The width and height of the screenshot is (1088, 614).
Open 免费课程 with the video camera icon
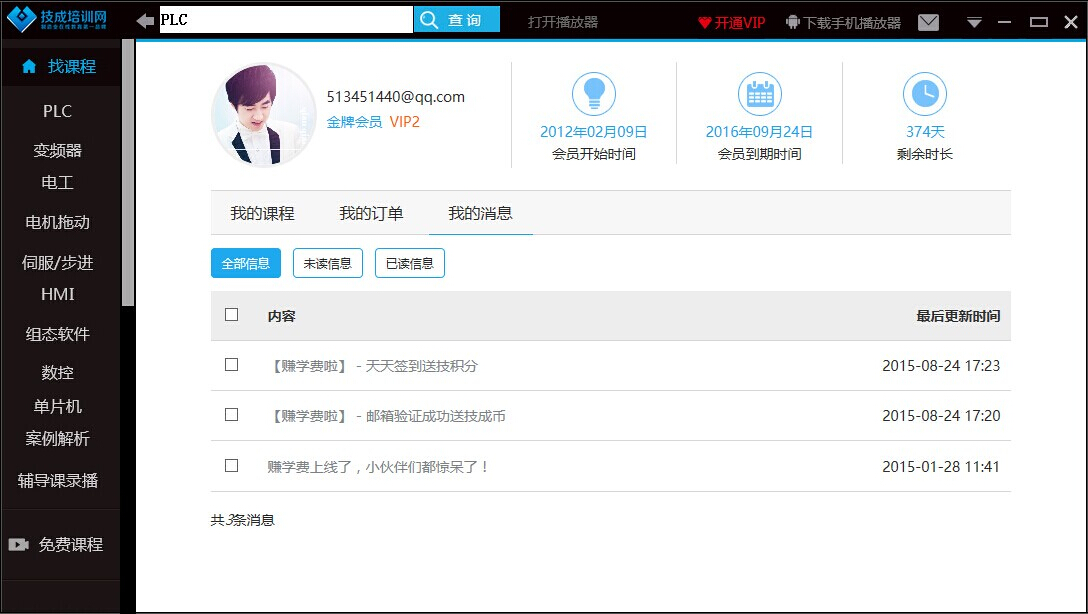[x=18, y=545]
